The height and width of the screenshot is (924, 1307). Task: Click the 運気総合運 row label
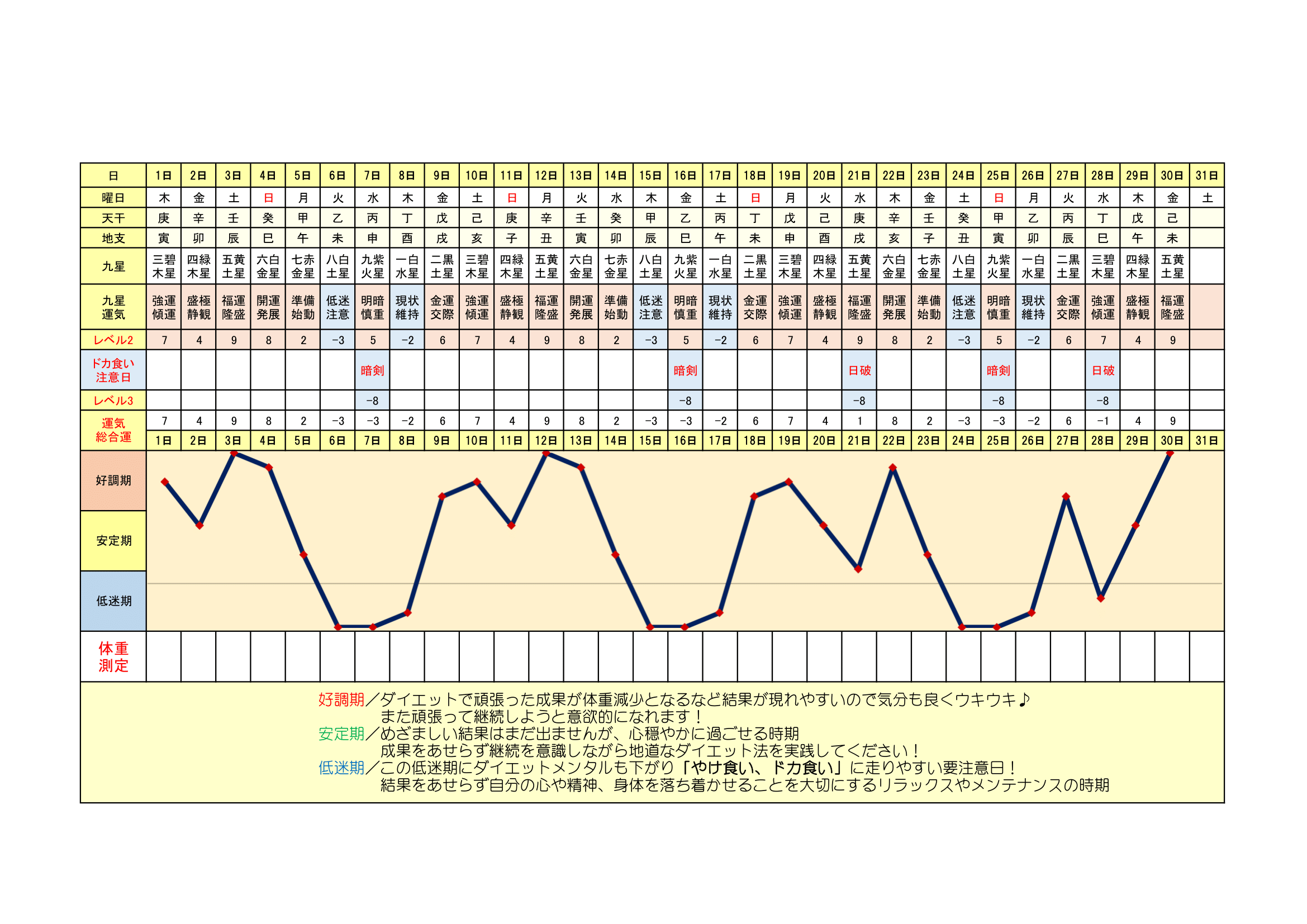(113, 430)
